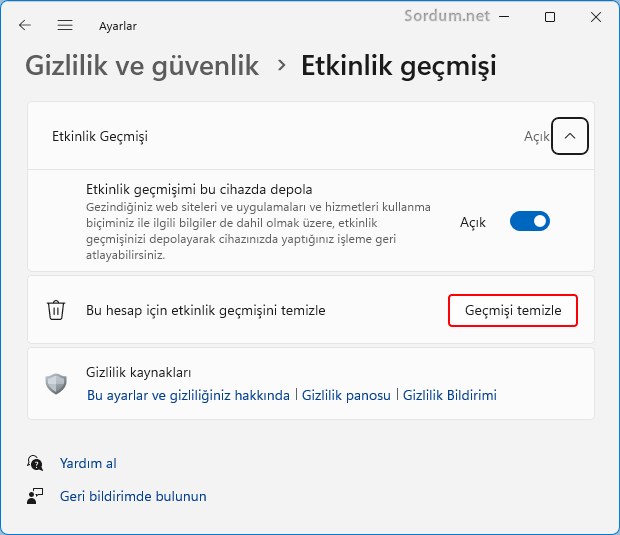Click the Açık label beside the toggle
Screen dimensions: 620x535
point(473,222)
